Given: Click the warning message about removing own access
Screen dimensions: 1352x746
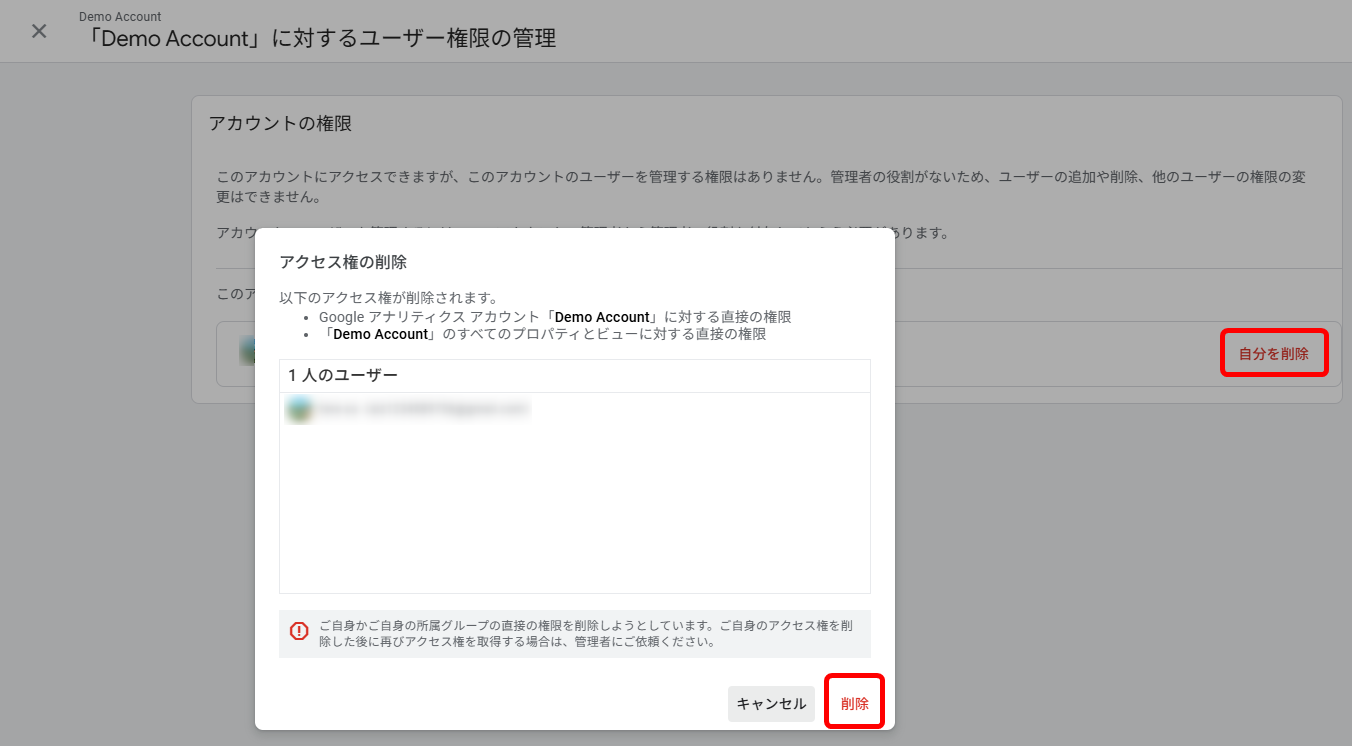Looking at the screenshot, I should (585, 634).
